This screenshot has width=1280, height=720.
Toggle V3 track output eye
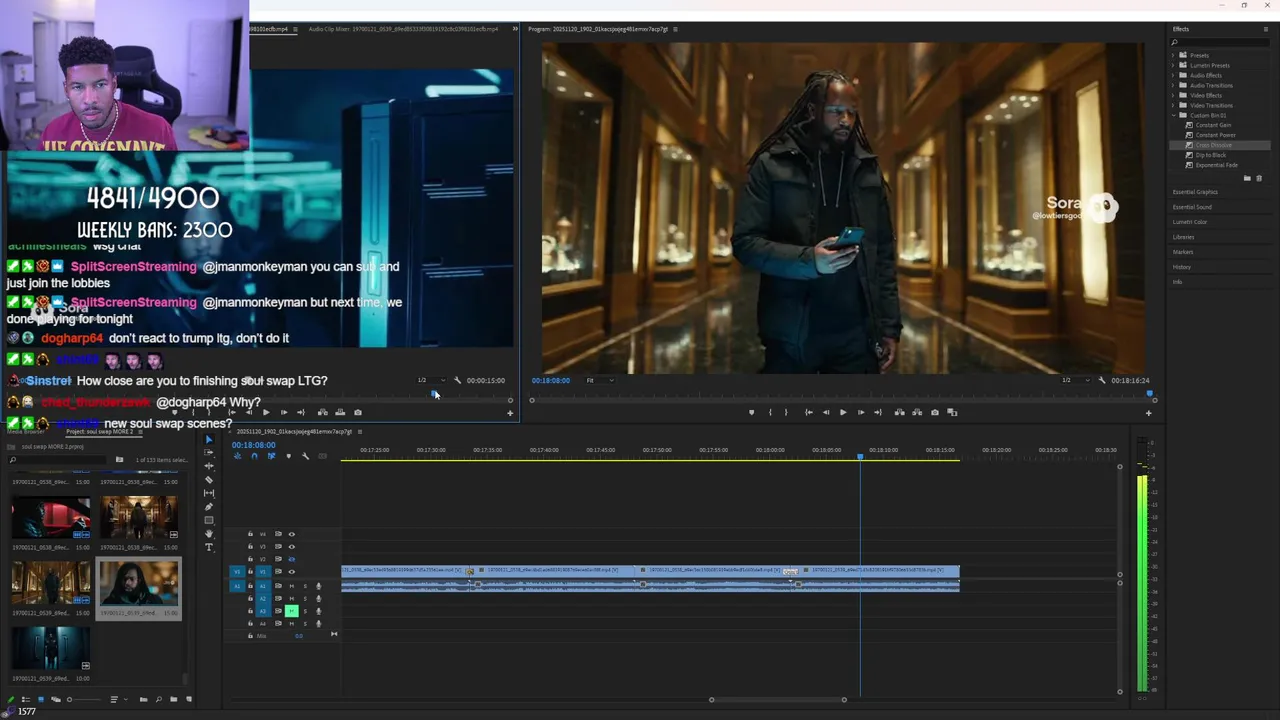292,547
